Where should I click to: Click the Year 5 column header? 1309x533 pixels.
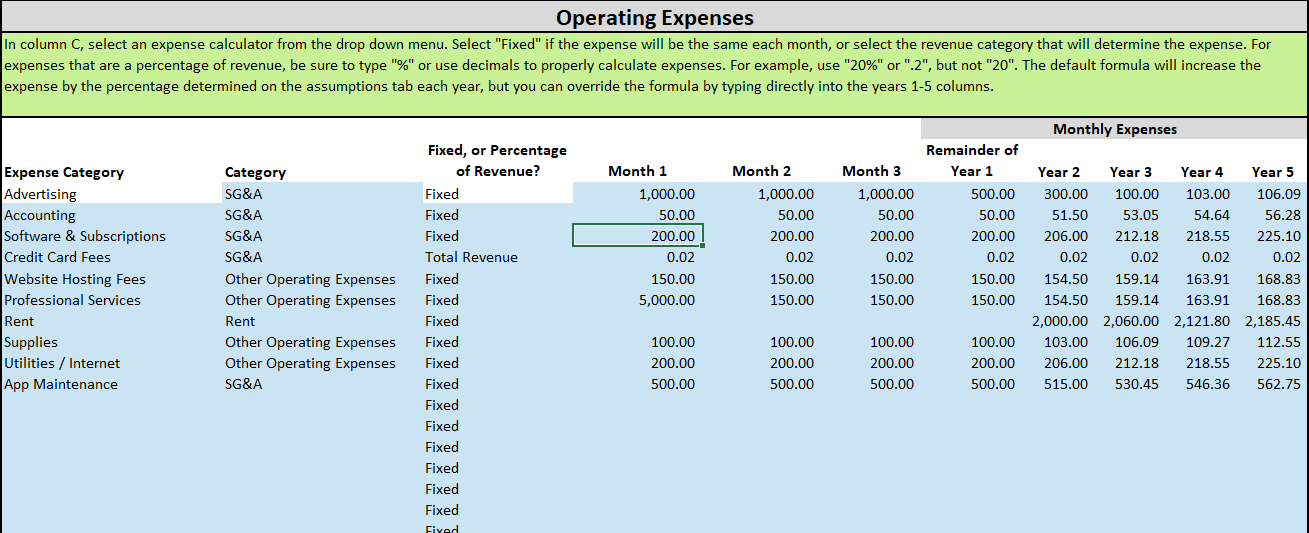click(1272, 172)
